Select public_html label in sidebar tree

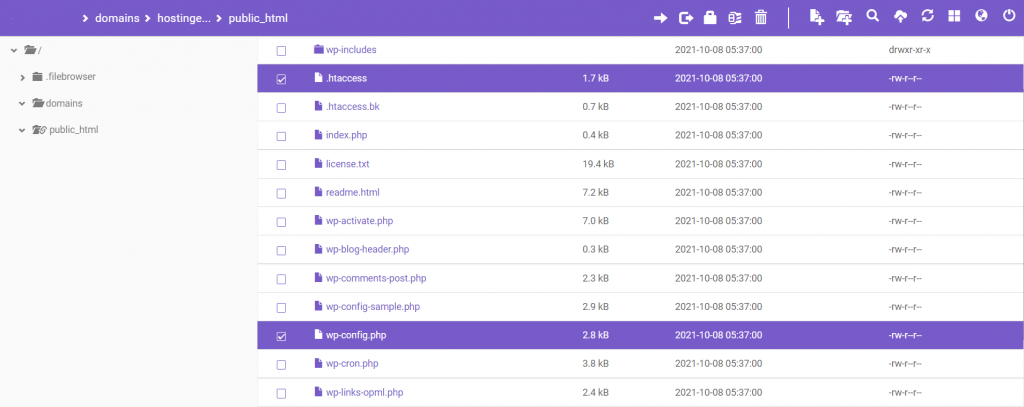(x=74, y=129)
